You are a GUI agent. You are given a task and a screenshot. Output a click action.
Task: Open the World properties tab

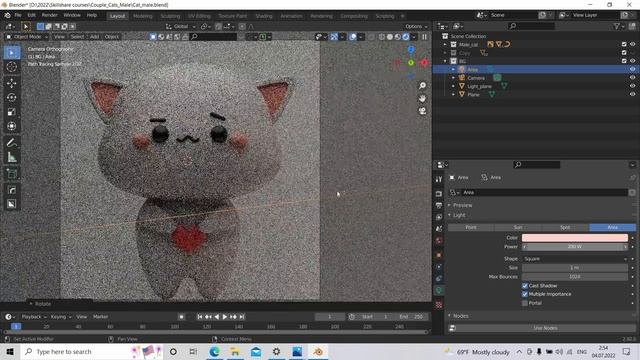coord(439,240)
